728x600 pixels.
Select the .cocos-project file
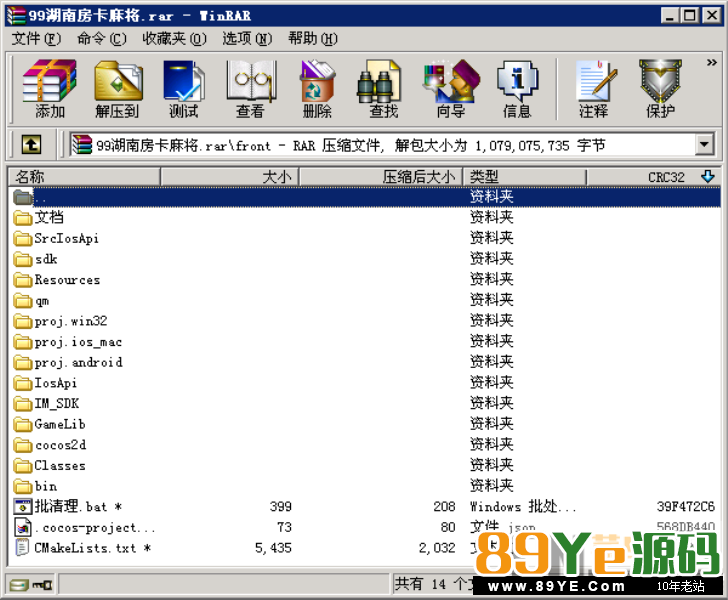tap(84, 528)
